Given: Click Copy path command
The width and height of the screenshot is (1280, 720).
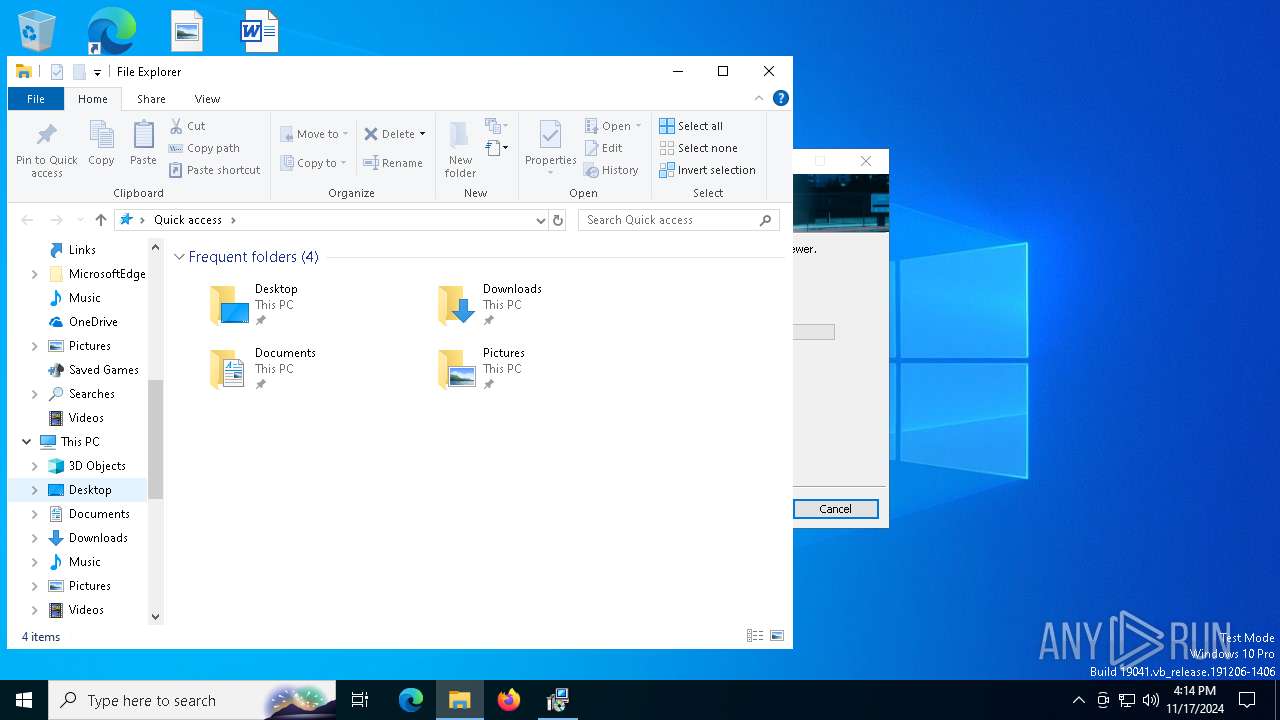Looking at the screenshot, I should point(204,148).
